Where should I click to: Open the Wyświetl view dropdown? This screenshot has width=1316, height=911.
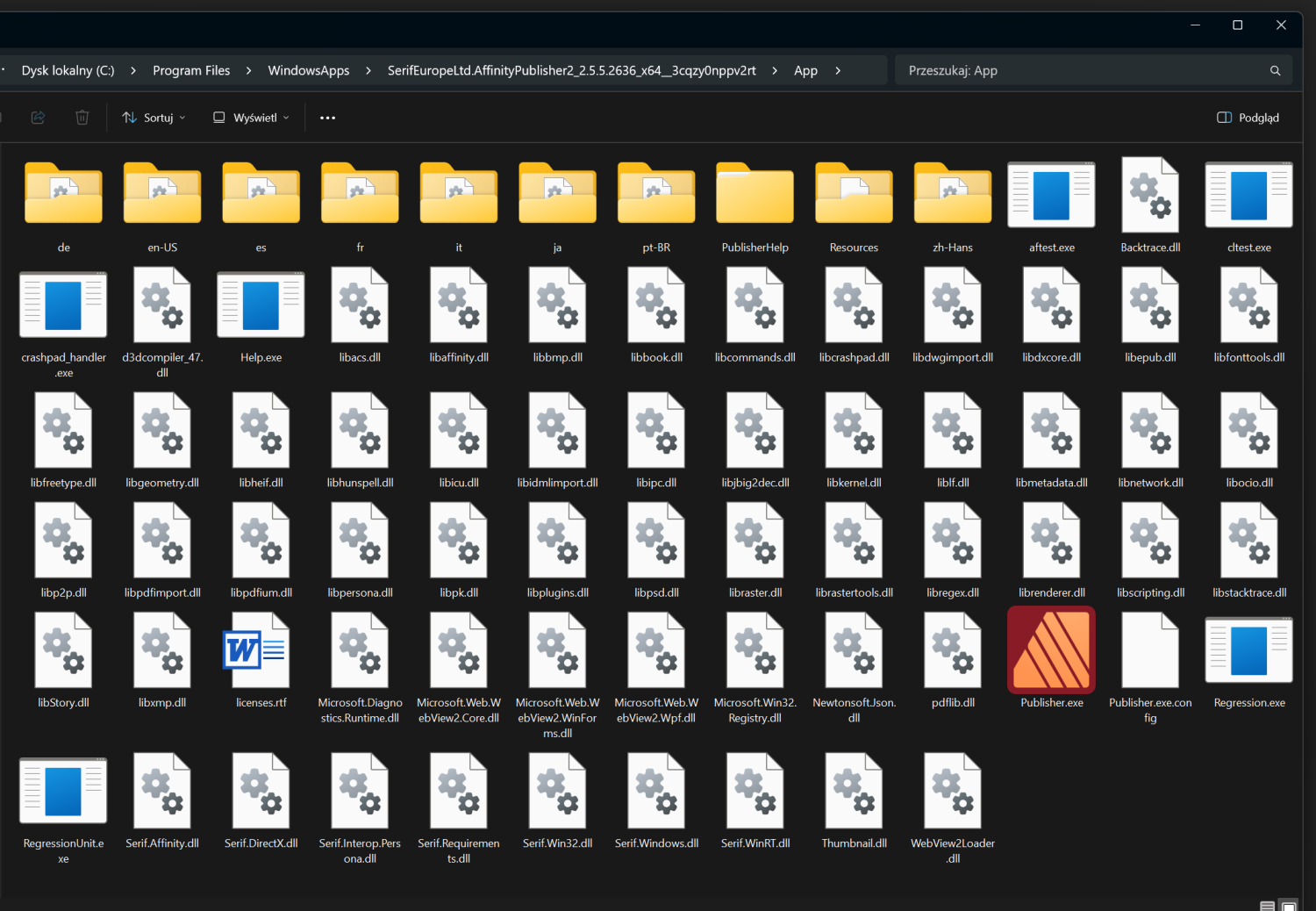[x=251, y=118]
